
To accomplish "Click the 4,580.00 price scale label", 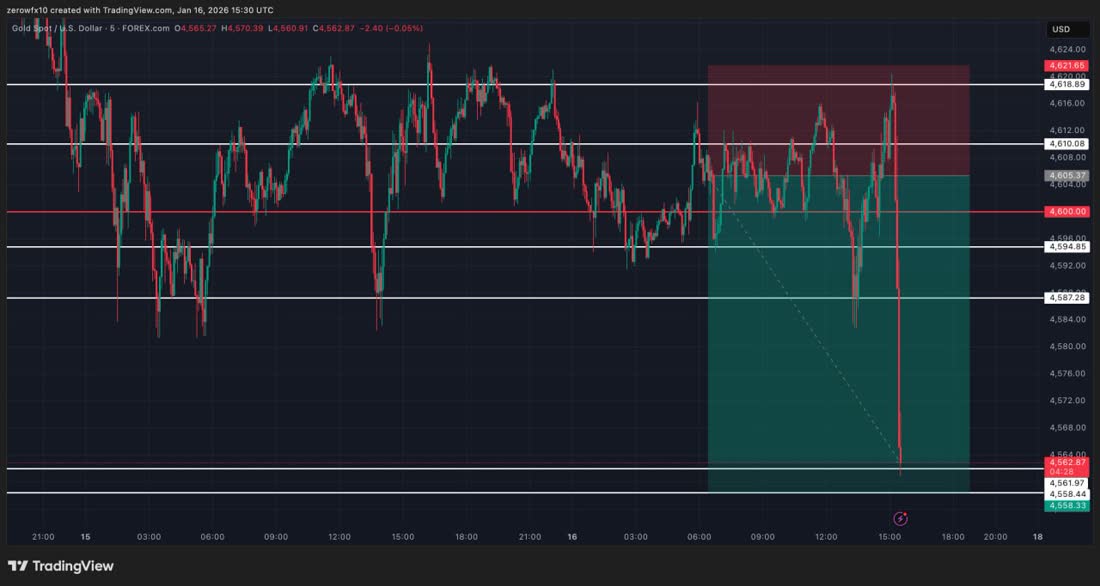I will pyautogui.click(x=1066, y=346).
